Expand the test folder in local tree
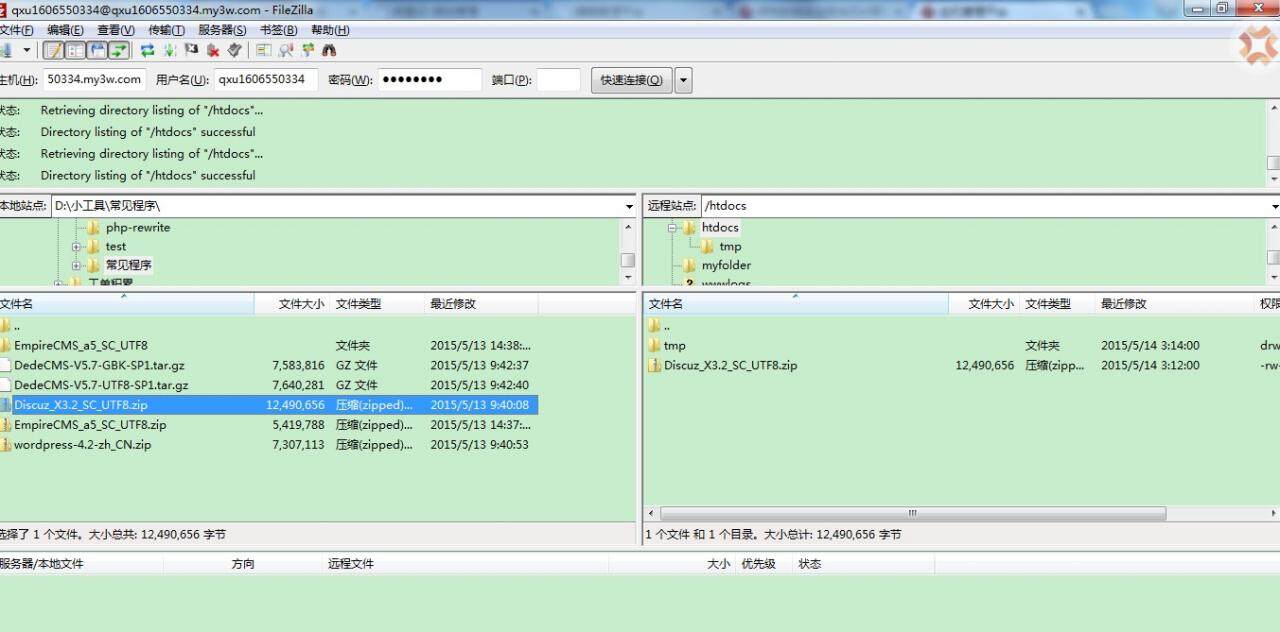Screen dimensions: 1280x632 (x=76, y=246)
